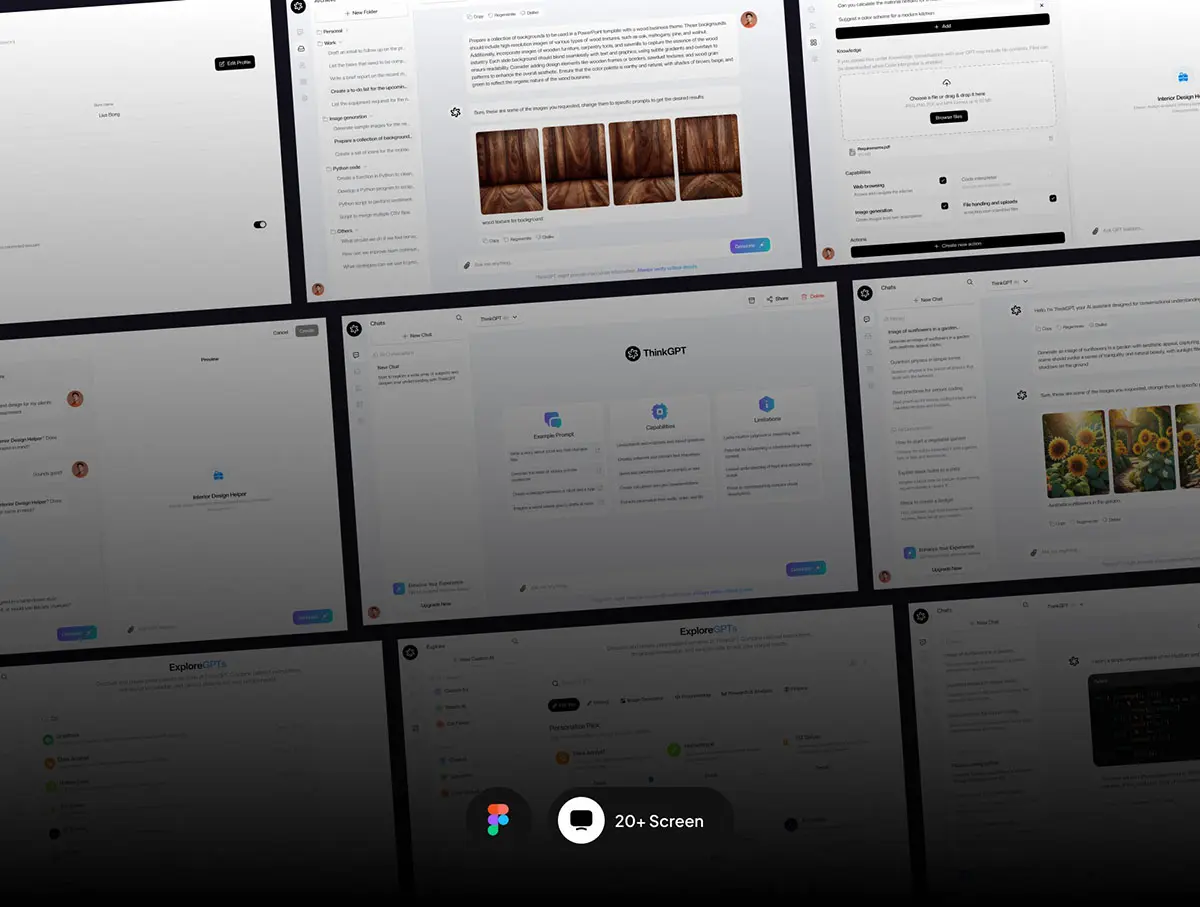Open 'Prepare a collection of background' chat item

coord(372,139)
